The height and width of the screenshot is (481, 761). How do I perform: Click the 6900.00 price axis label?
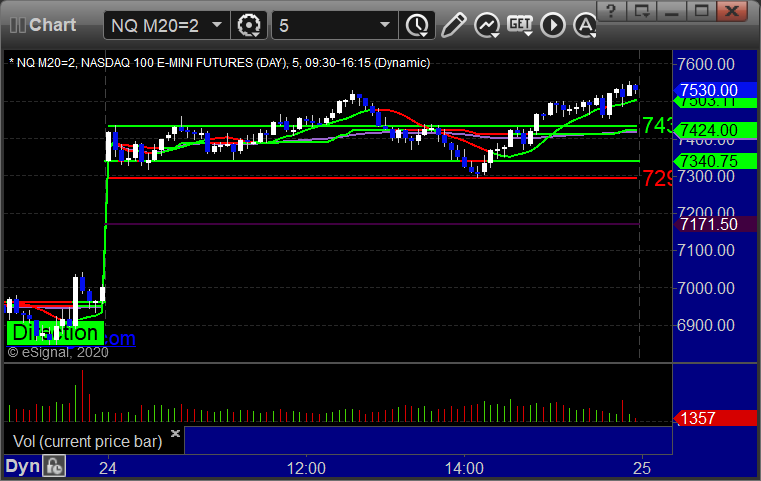pos(706,325)
